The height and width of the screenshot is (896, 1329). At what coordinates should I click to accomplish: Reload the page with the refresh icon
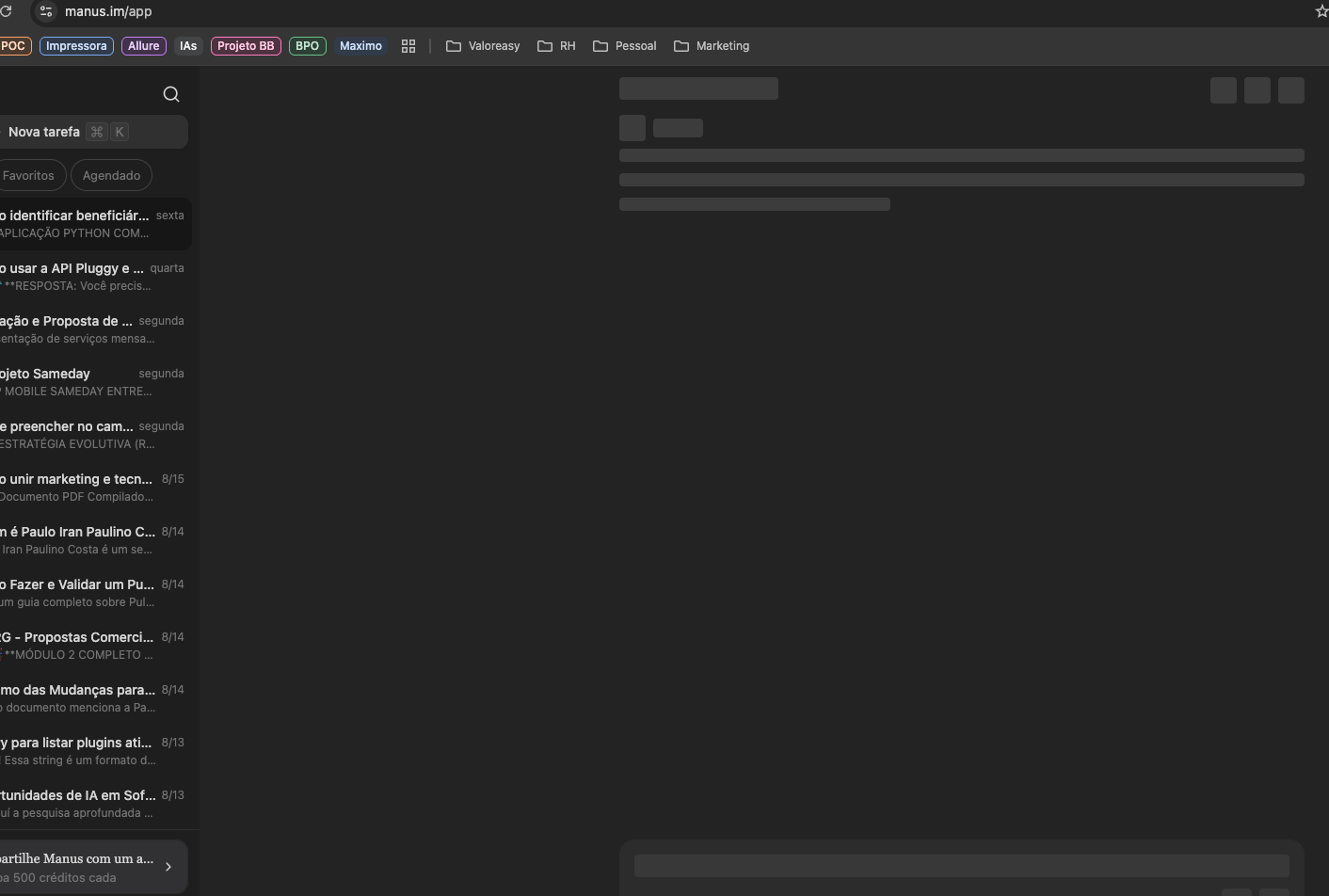[6, 11]
